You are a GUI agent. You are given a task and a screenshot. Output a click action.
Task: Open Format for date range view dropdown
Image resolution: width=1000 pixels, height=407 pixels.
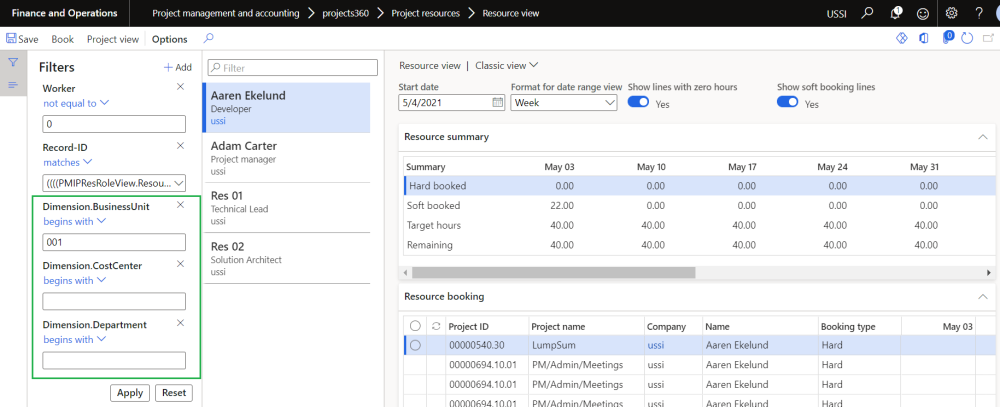[563, 102]
